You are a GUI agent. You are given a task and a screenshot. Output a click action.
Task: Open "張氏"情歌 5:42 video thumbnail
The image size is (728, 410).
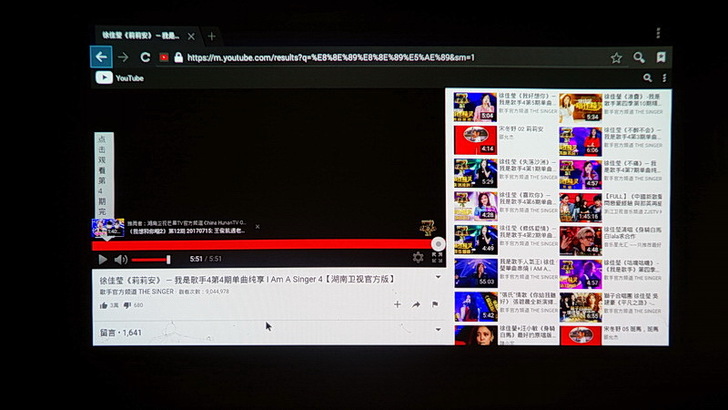[475, 306]
